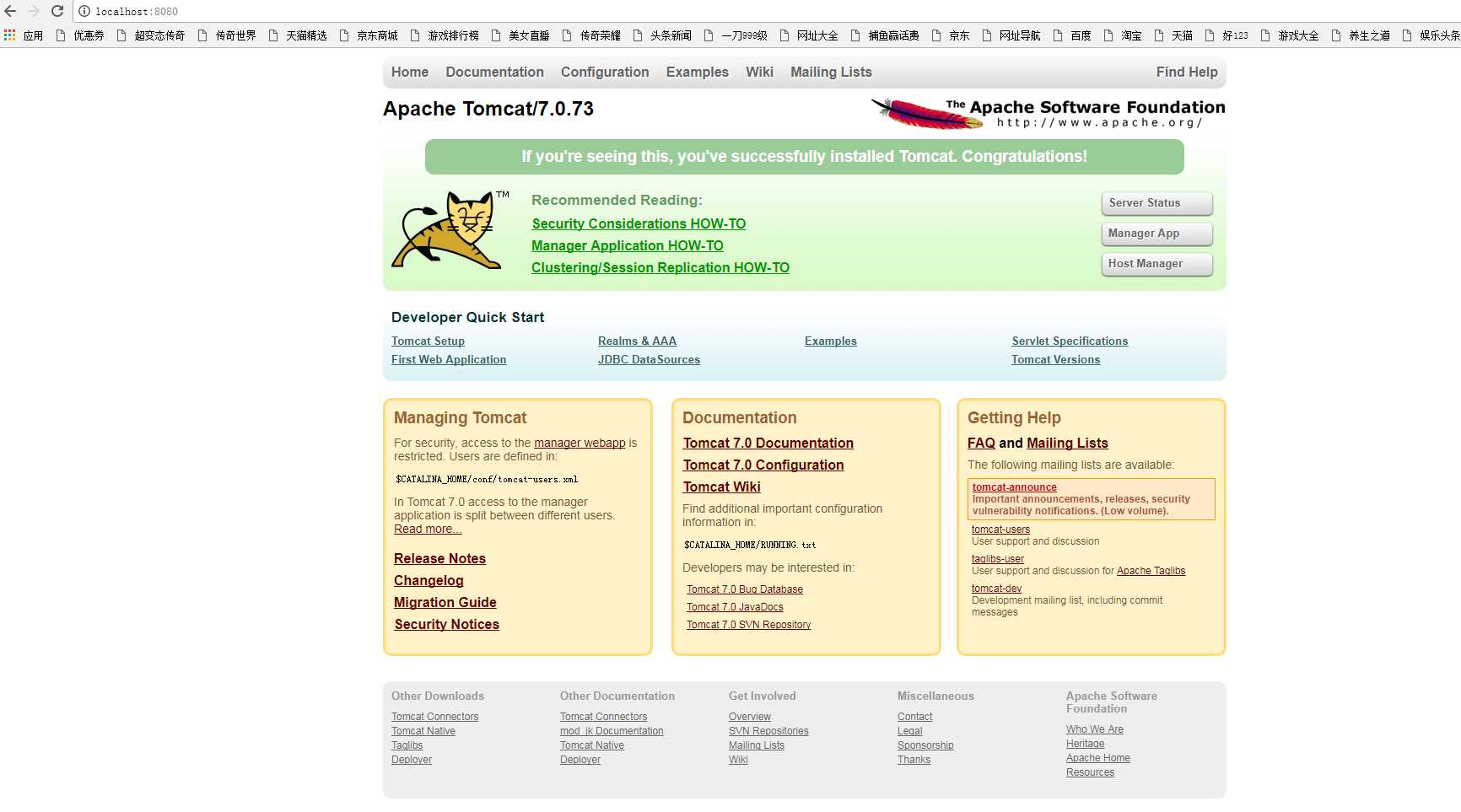Open the Apache Taglibs link

[1151, 571]
